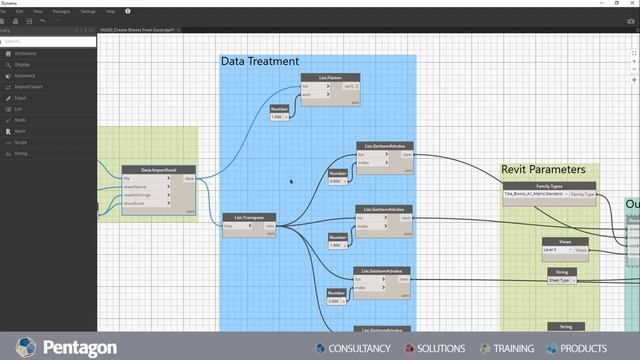Close the Create Sheets From Excel tab
Image resolution: width=640 pixels, height=360 pixels.
click(179, 30)
